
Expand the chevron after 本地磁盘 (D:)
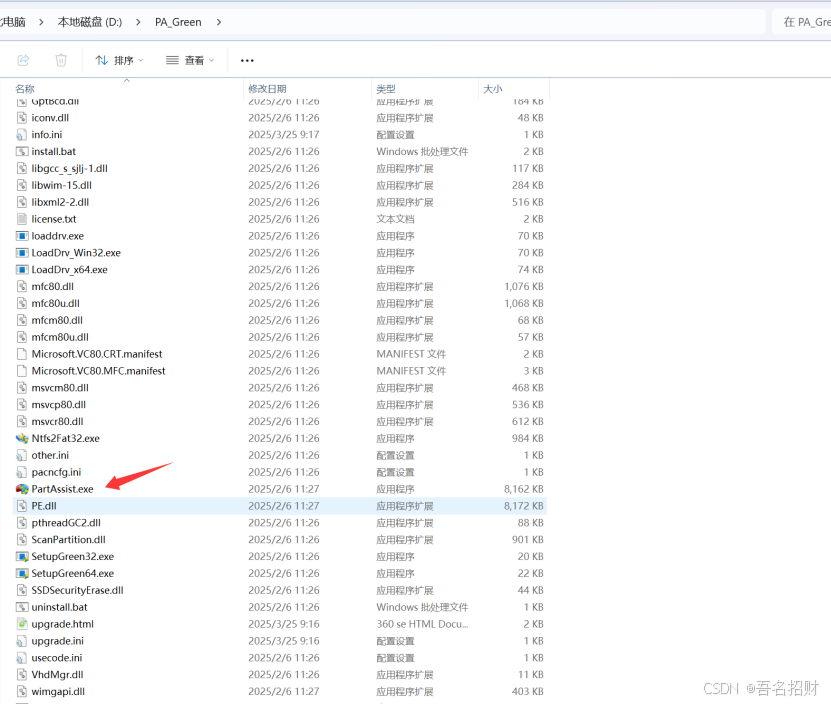pyautogui.click(x=138, y=22)
